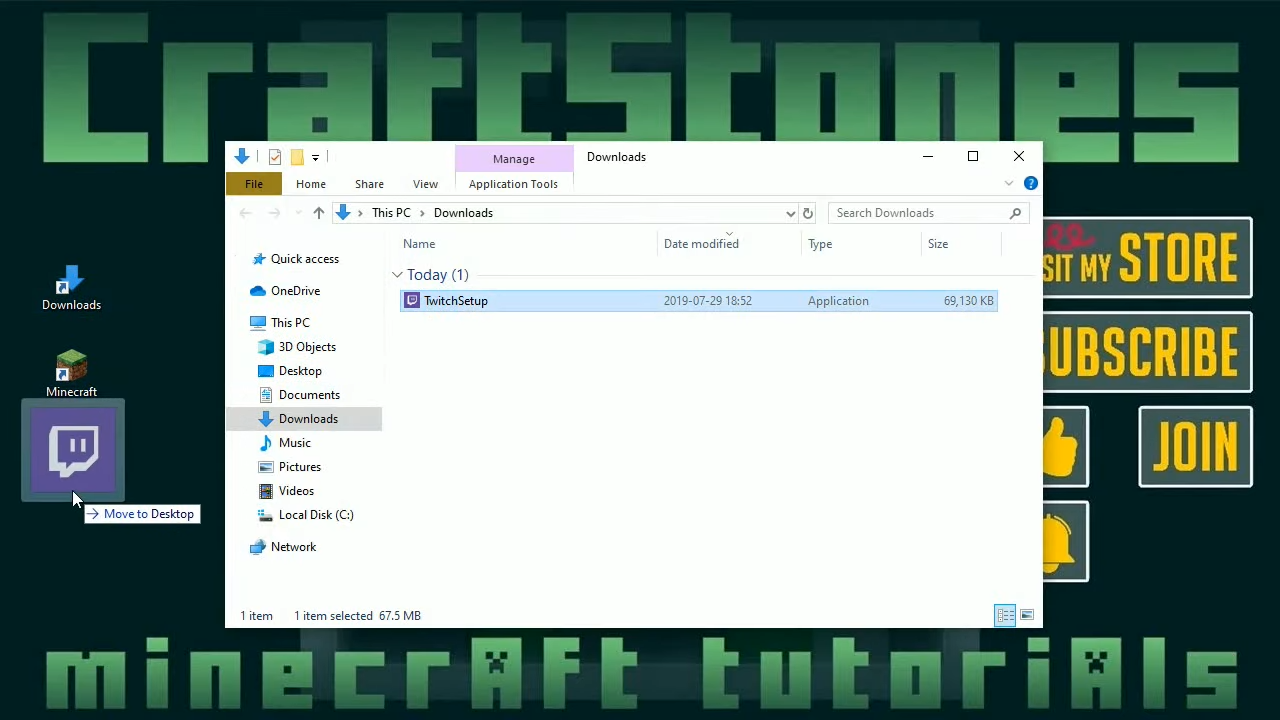Open Music in the navigation pane

[294, 443]
